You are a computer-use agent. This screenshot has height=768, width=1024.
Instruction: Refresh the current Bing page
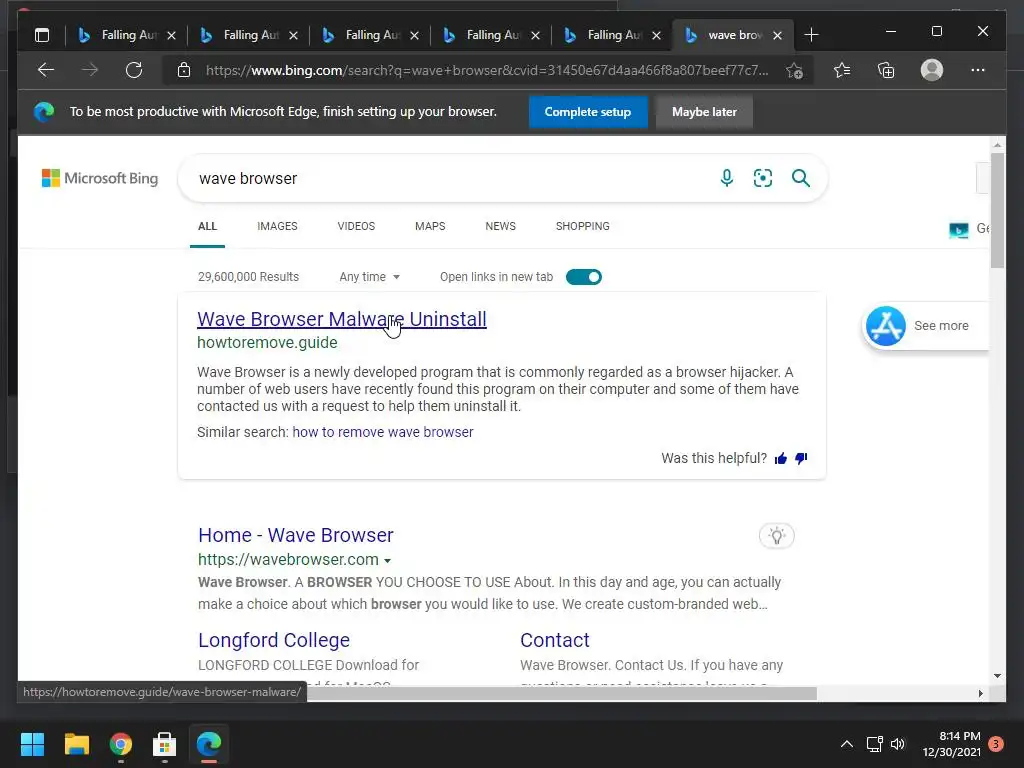click(x=134, y=70)
